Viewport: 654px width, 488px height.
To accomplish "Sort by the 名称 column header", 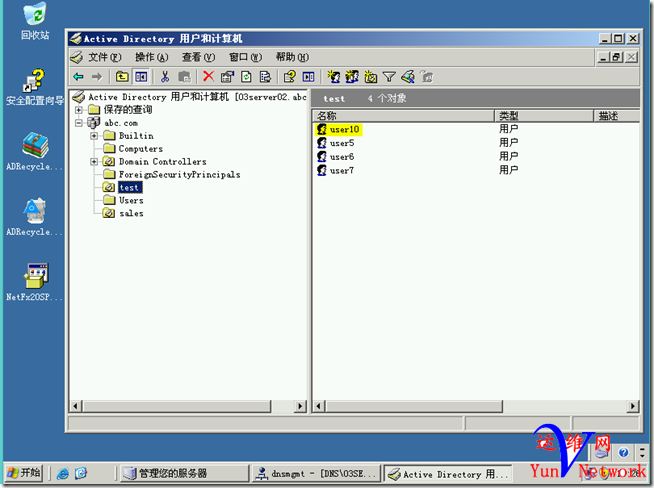I will tap(403, 116).
